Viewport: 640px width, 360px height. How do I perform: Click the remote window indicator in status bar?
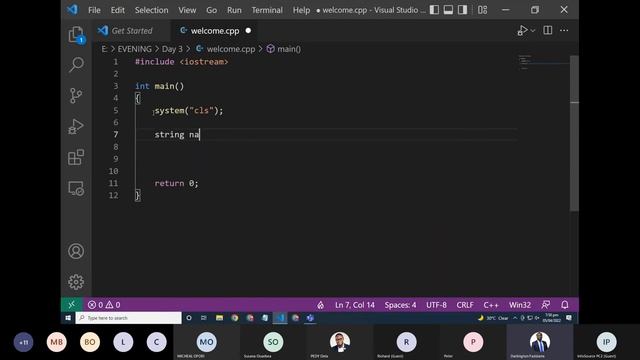[x=71, y=304]
